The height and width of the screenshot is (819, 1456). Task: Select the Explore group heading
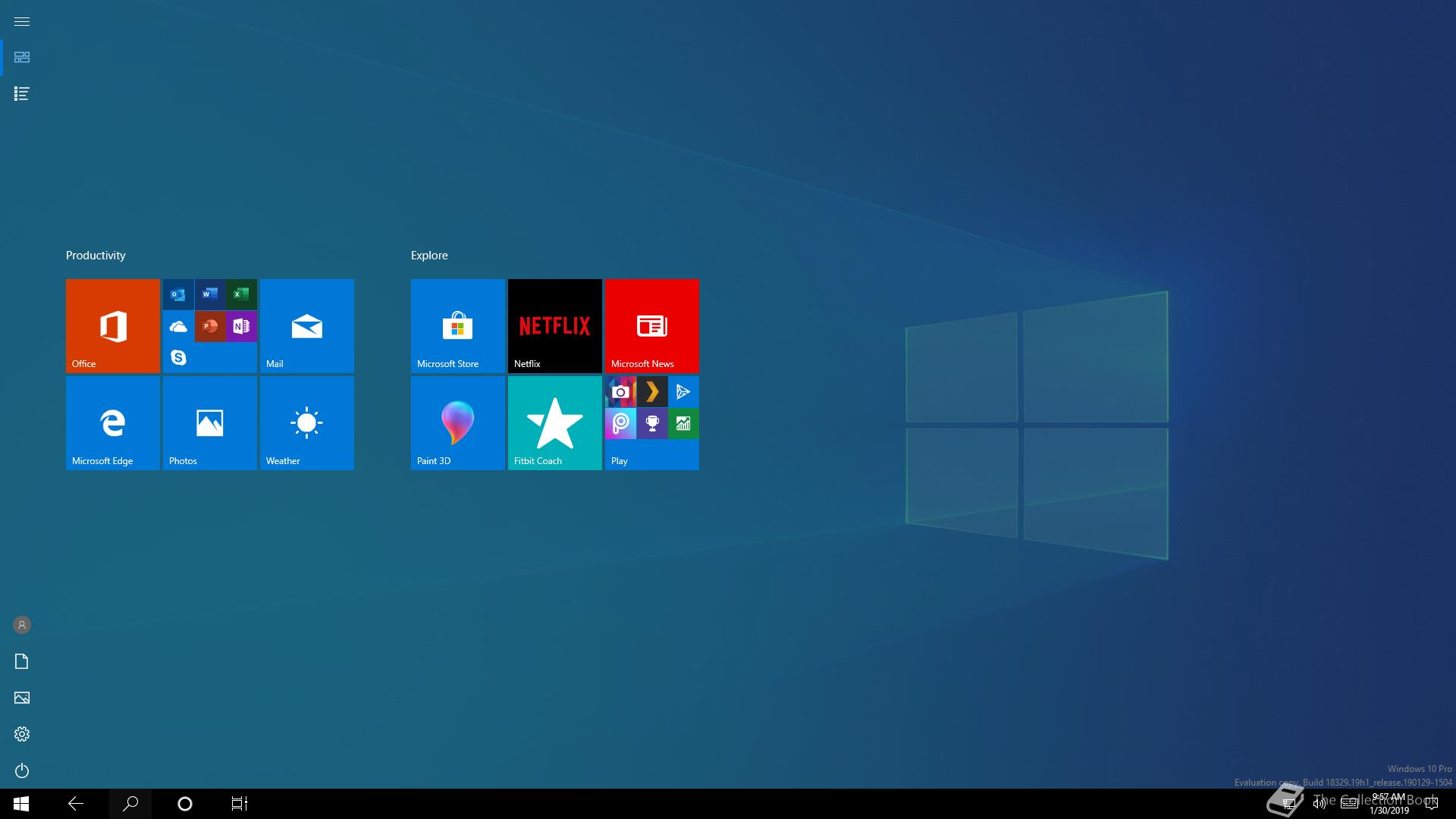point(429,256)
